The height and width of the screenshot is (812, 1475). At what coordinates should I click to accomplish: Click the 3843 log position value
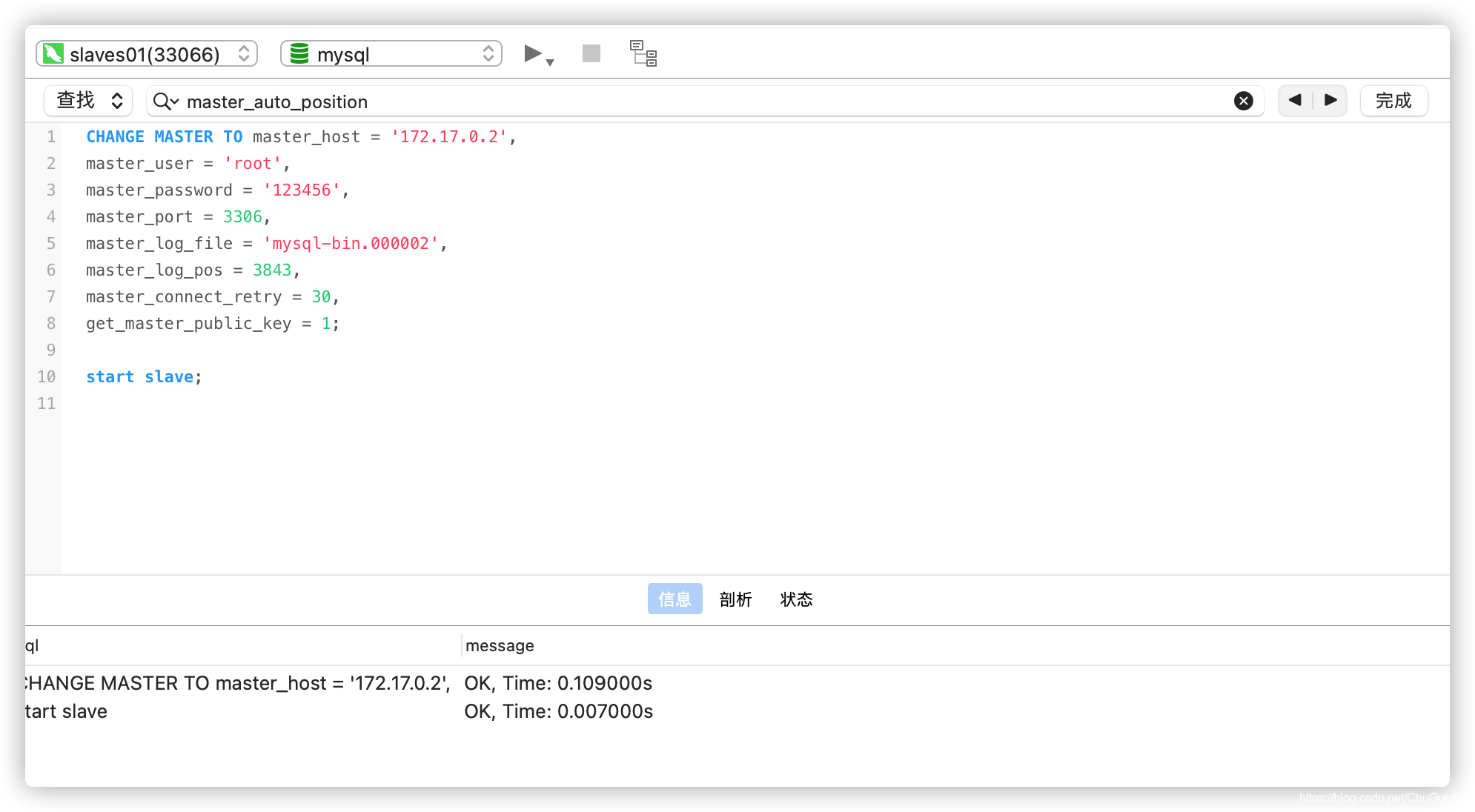[x=272, y=270]
